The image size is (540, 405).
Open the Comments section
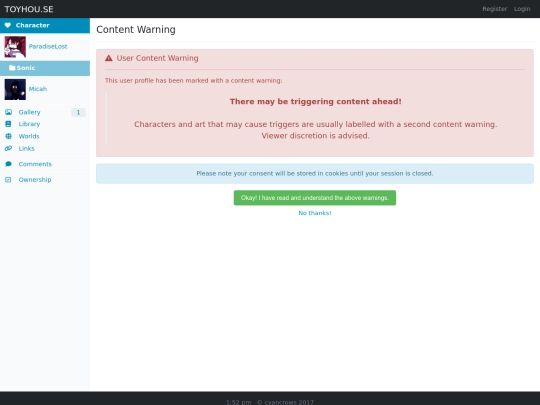(35, 164)
